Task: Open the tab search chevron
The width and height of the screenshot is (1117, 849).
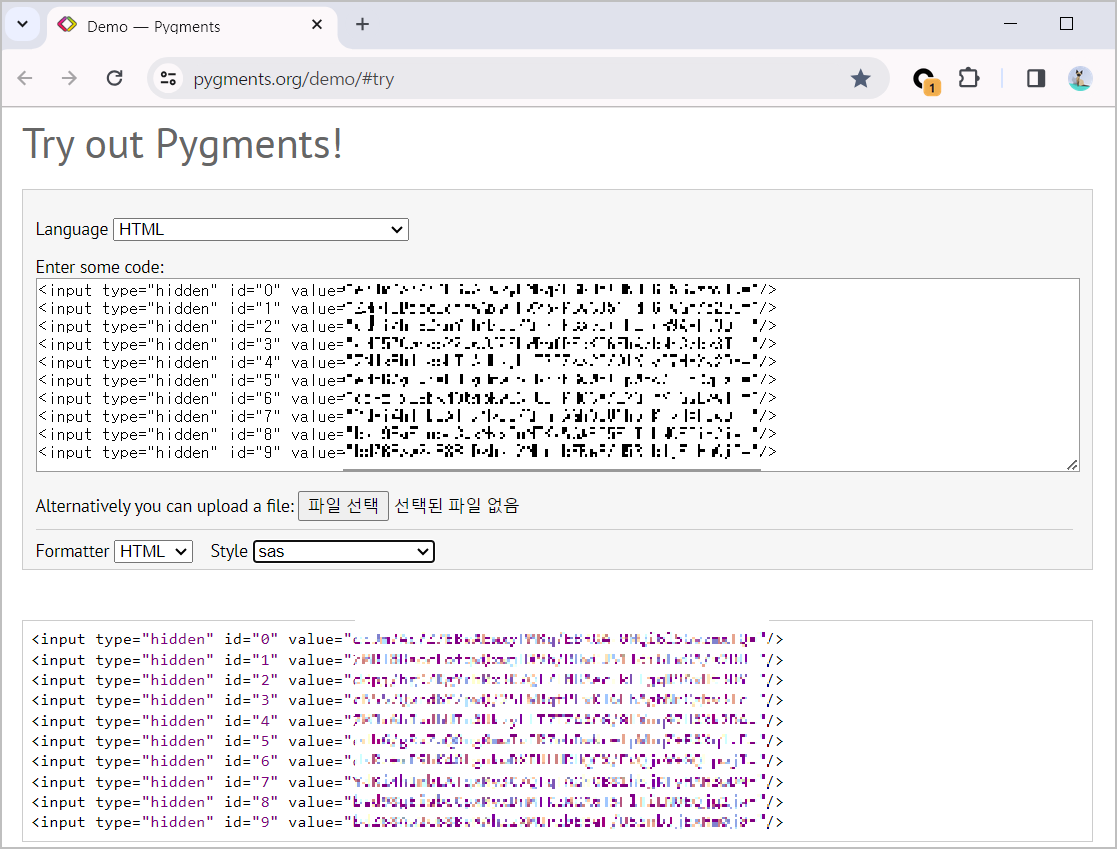Action: tap(23, 24)
